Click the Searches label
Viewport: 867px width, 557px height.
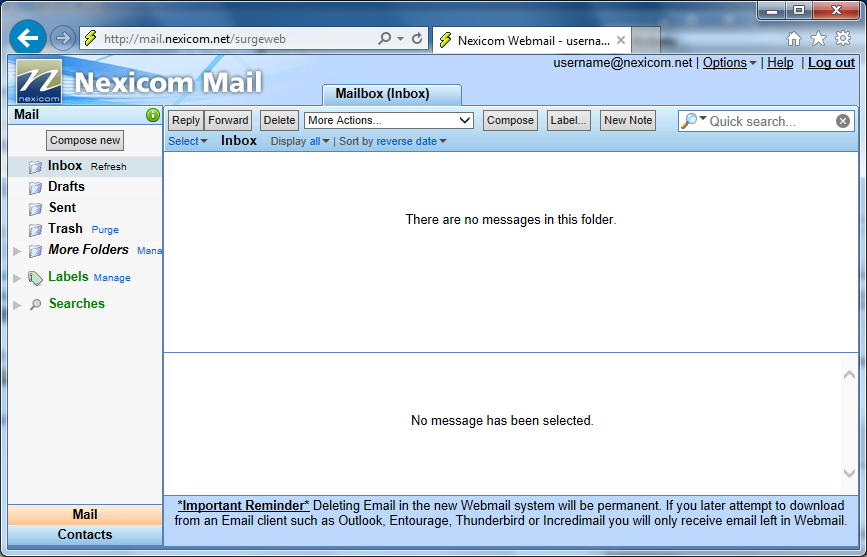pos(77,303)
